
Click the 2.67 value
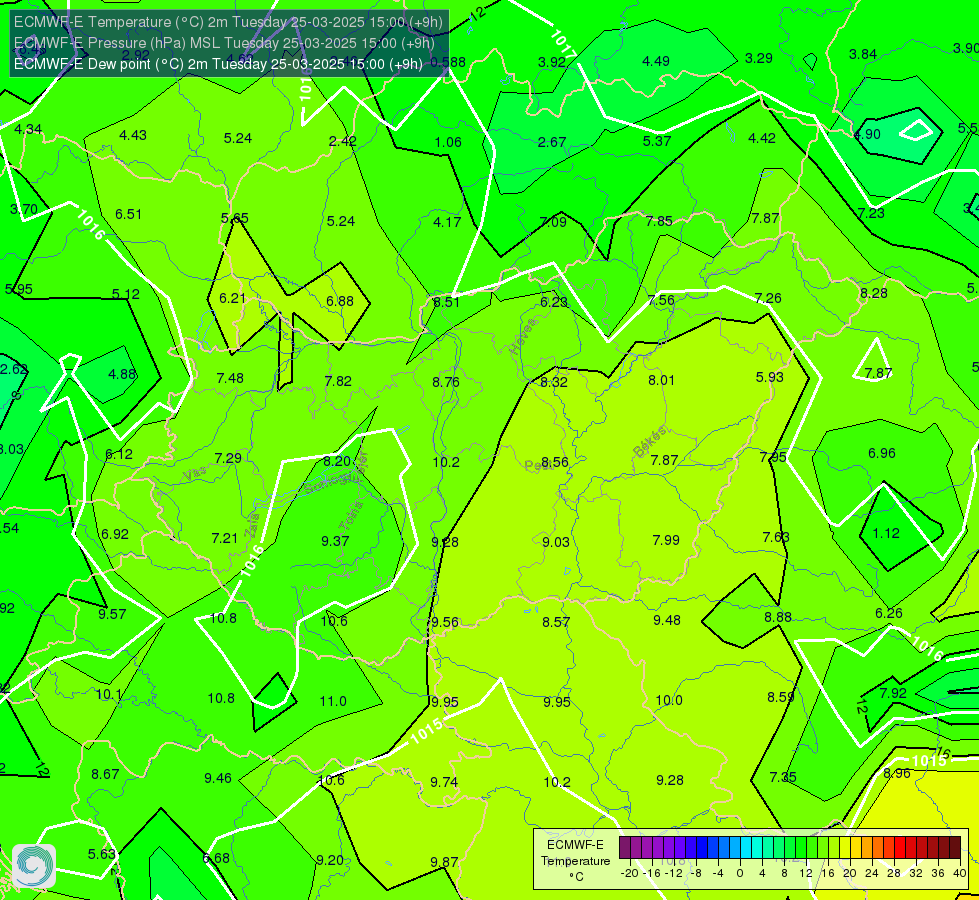pos(552,142)
